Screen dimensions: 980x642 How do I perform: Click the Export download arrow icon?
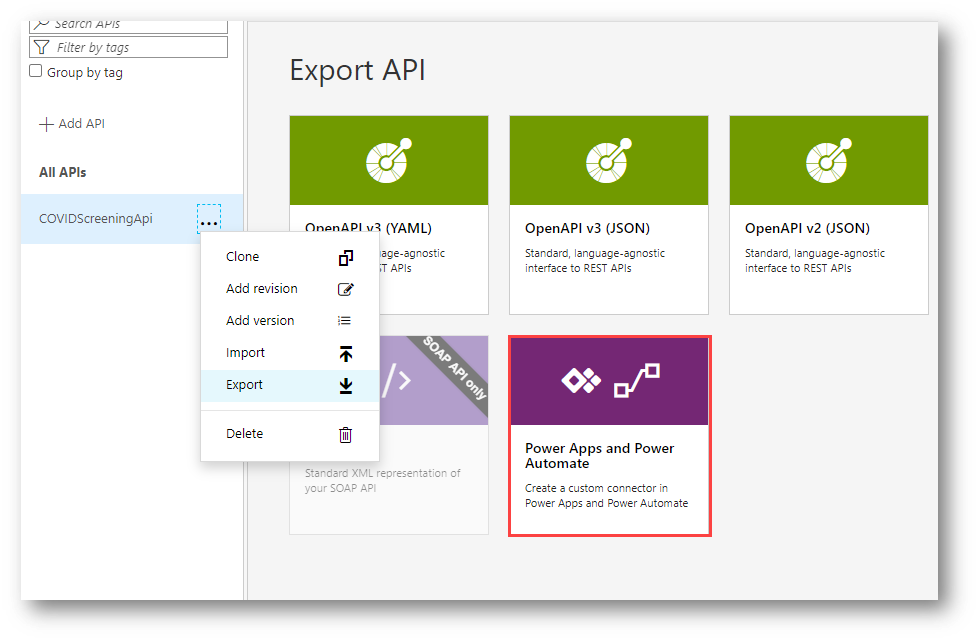click(x=345, y=385)
